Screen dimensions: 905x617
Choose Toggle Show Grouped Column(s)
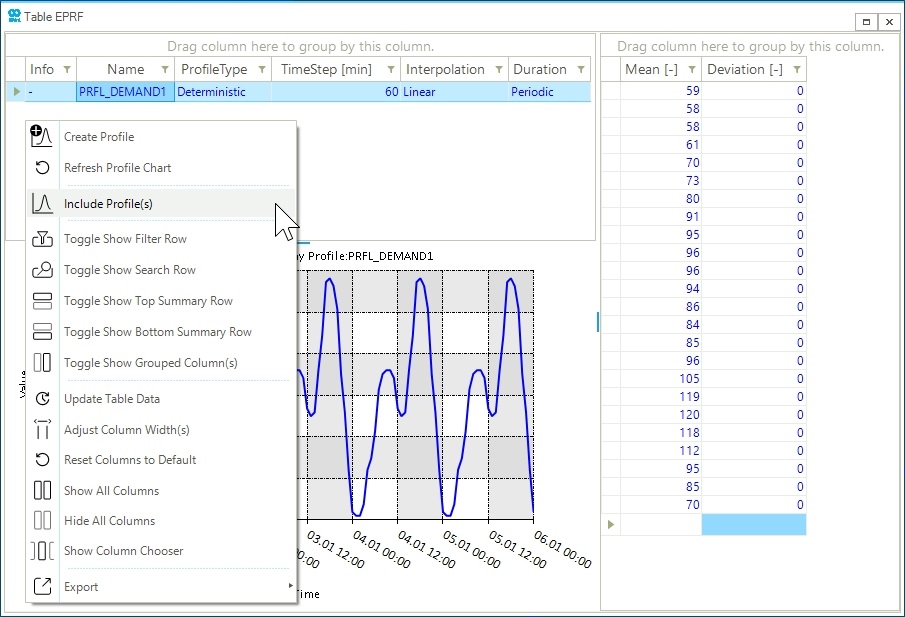tap(150, 363)
